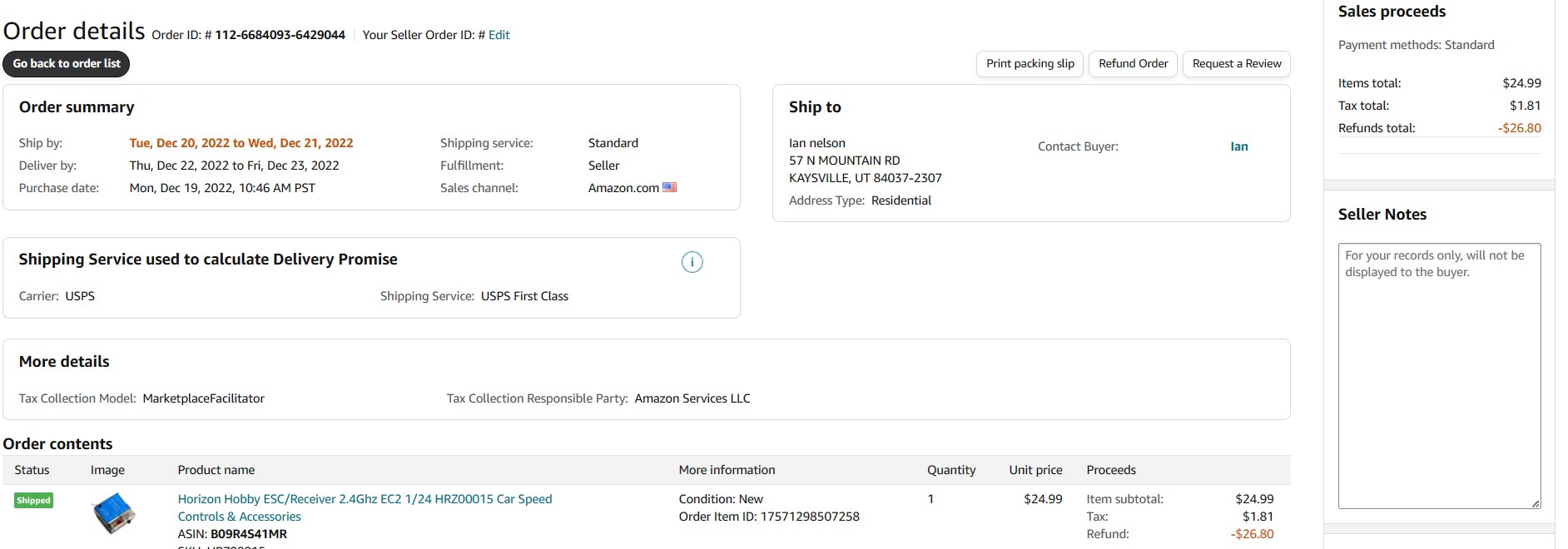Screen dimensions: 1568x549
Task: Click the US flag icon beside Amazon.com
Action: click(x=669, y=188)
